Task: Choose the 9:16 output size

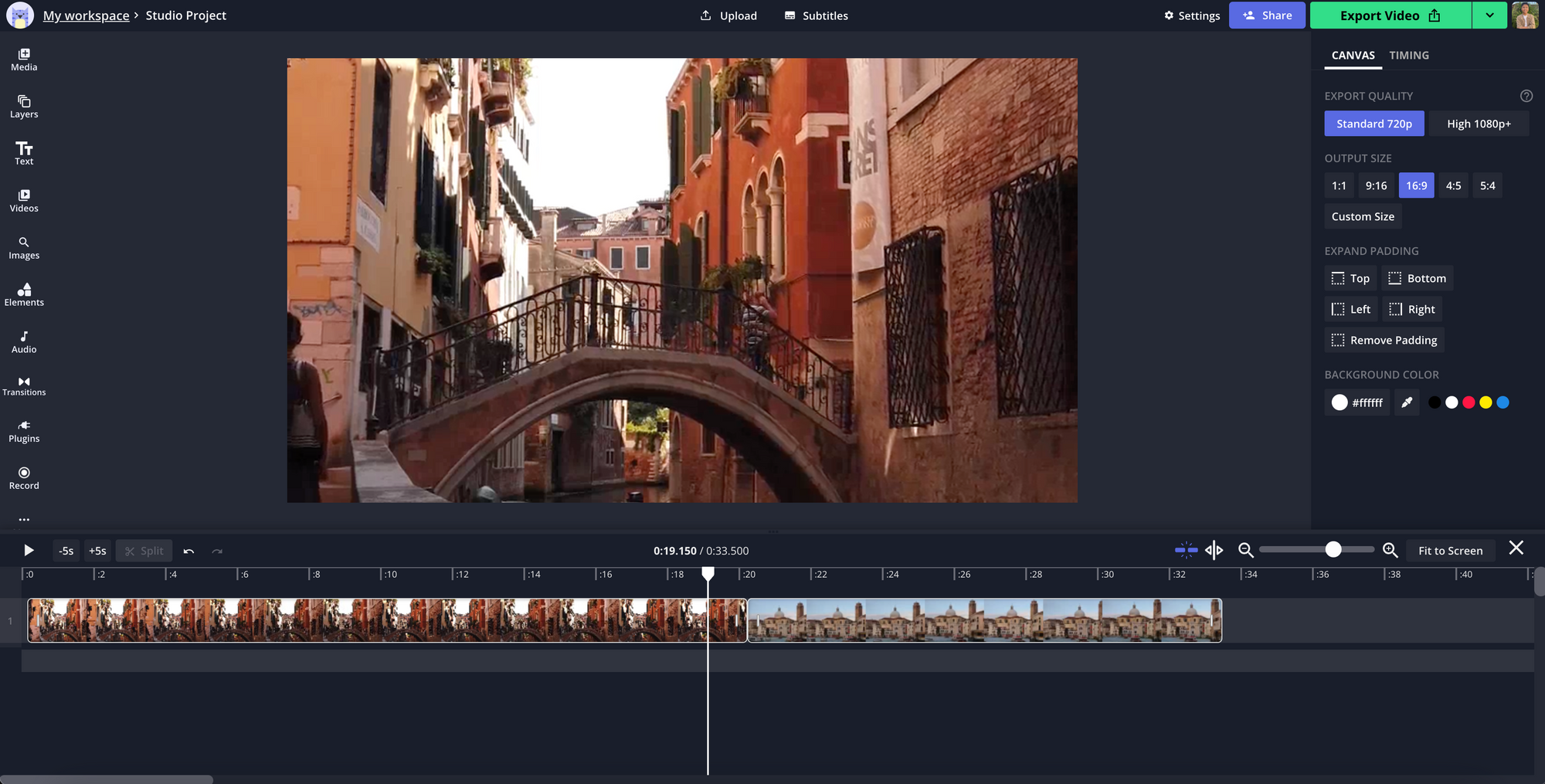Action: coord(1375,185)
